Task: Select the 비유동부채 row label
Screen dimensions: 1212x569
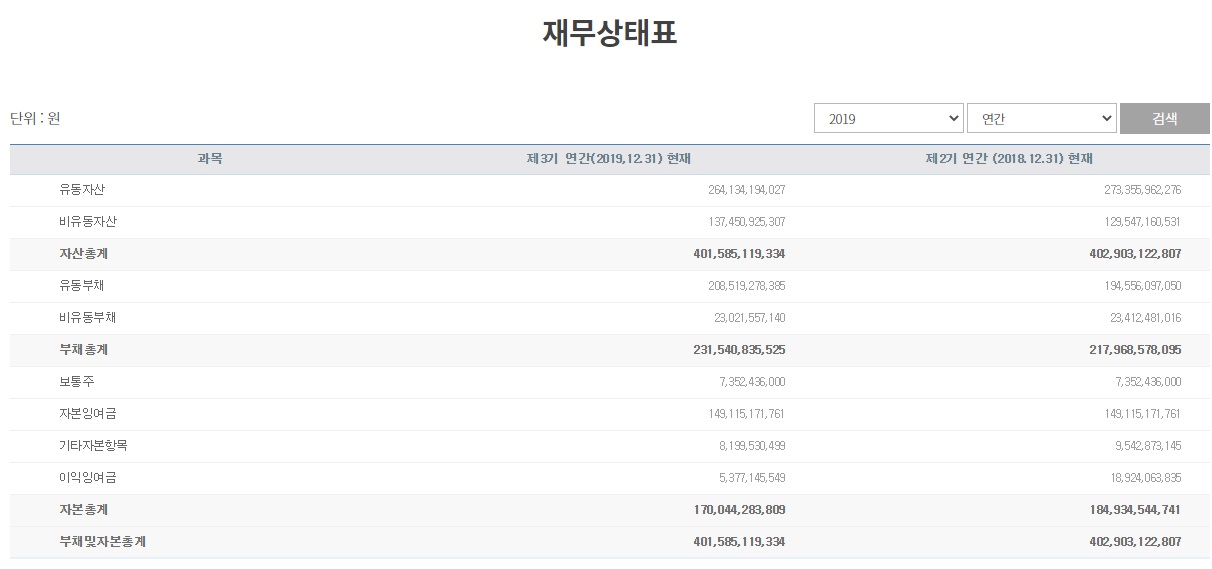Action: pos(88,318)
